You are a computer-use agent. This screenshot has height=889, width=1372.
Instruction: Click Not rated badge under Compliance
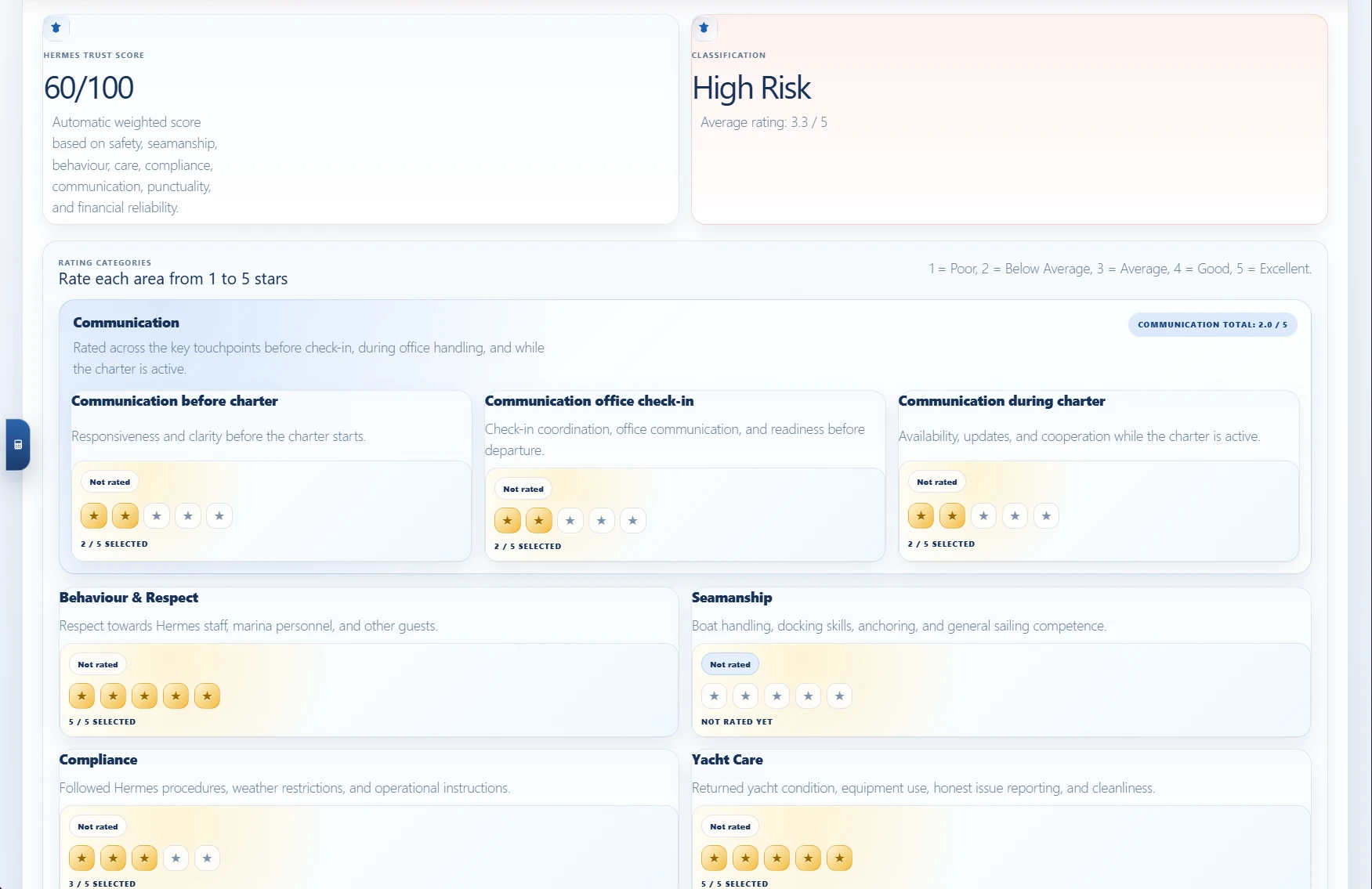[x=98, y=827]
